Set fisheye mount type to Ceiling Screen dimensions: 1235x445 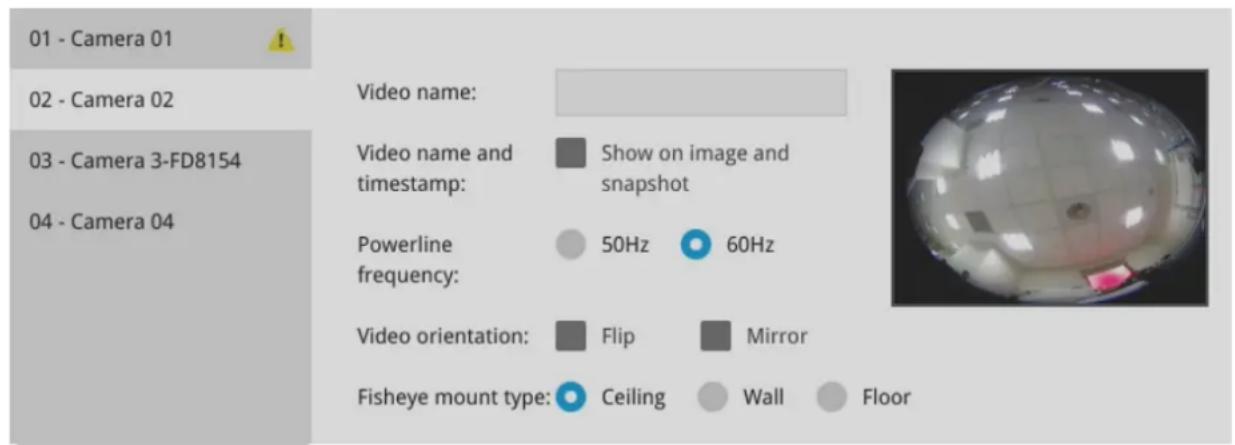tap(571, 397)
